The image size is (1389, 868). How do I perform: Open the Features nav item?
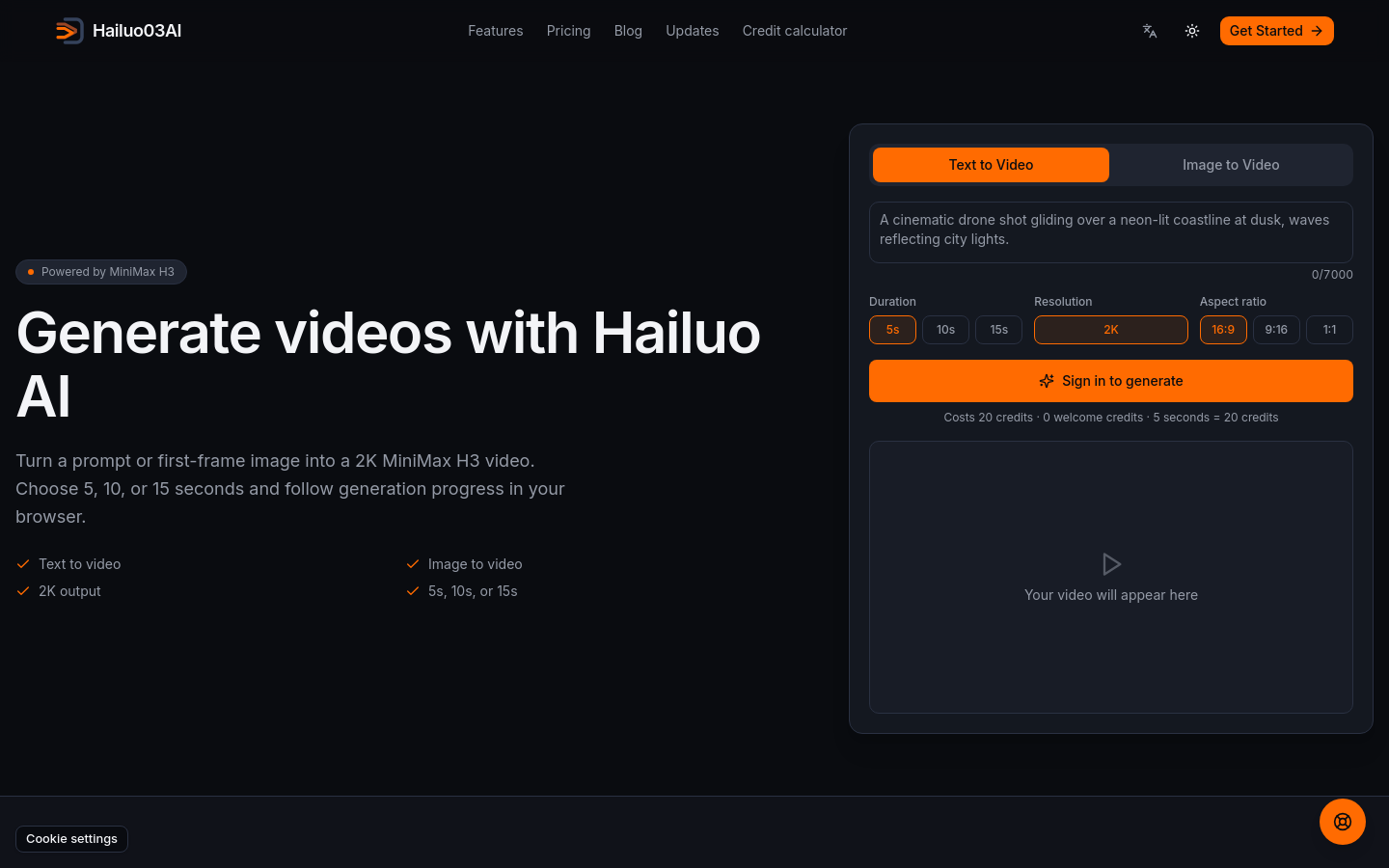pos(496,31)
